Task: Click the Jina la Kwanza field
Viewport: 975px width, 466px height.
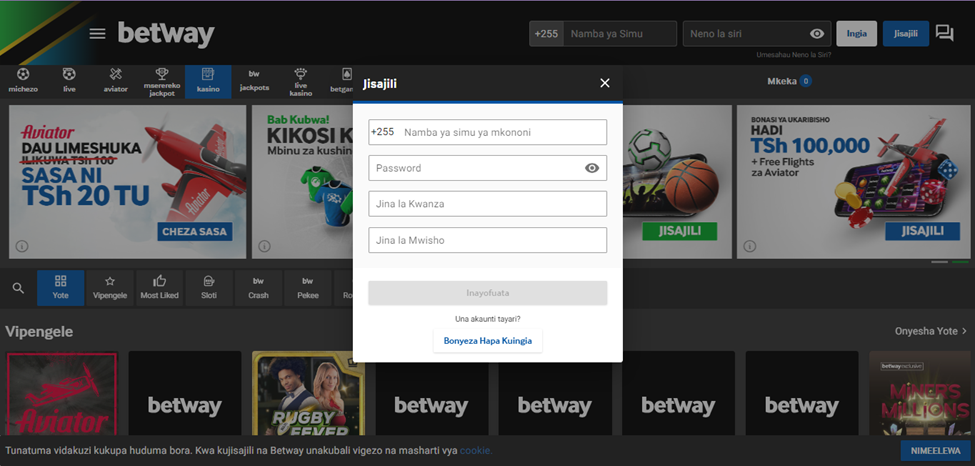Action: pos(488,203)
